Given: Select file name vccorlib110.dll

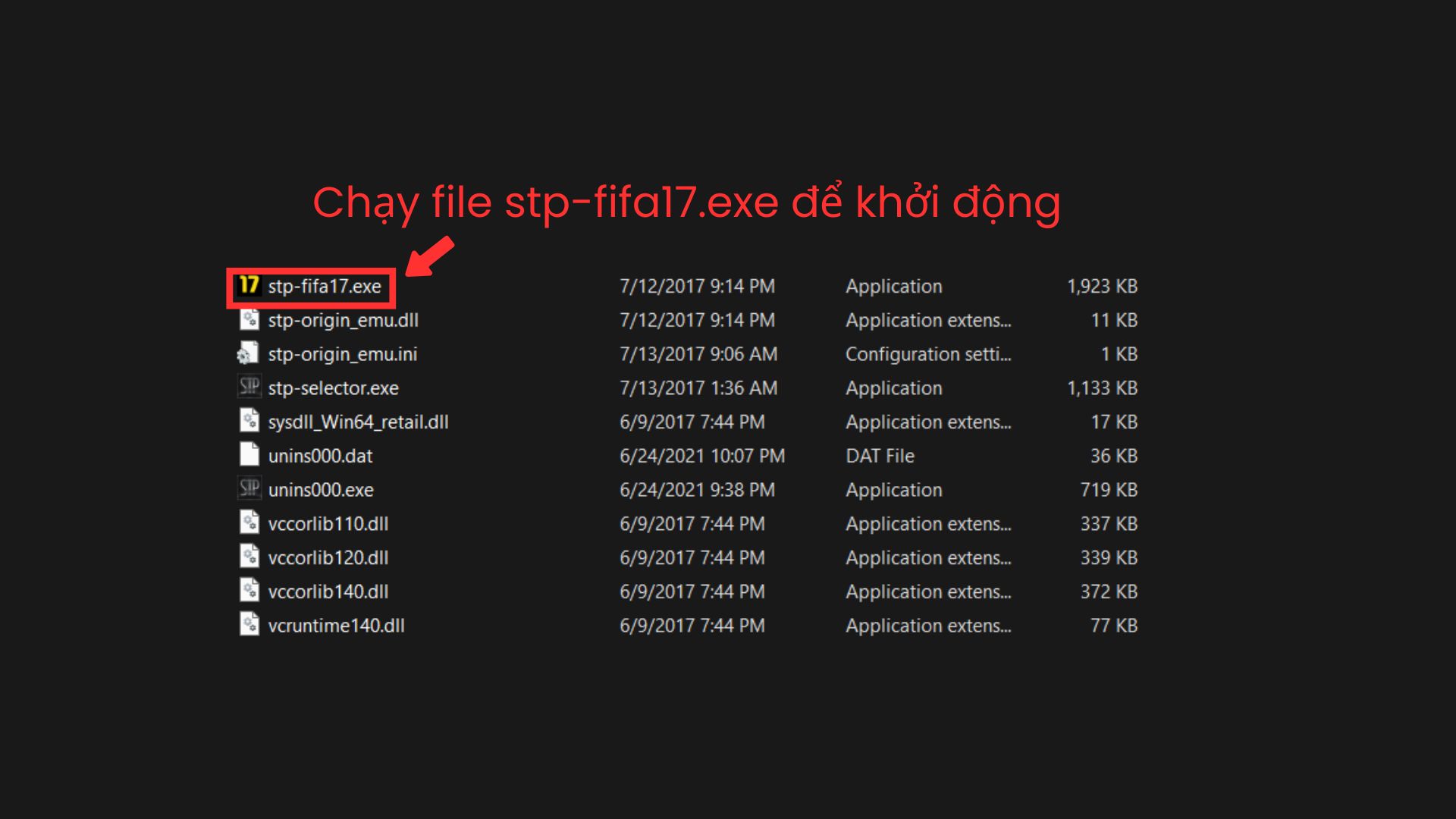Looking at the screenshot, I should tap(328, 524).
